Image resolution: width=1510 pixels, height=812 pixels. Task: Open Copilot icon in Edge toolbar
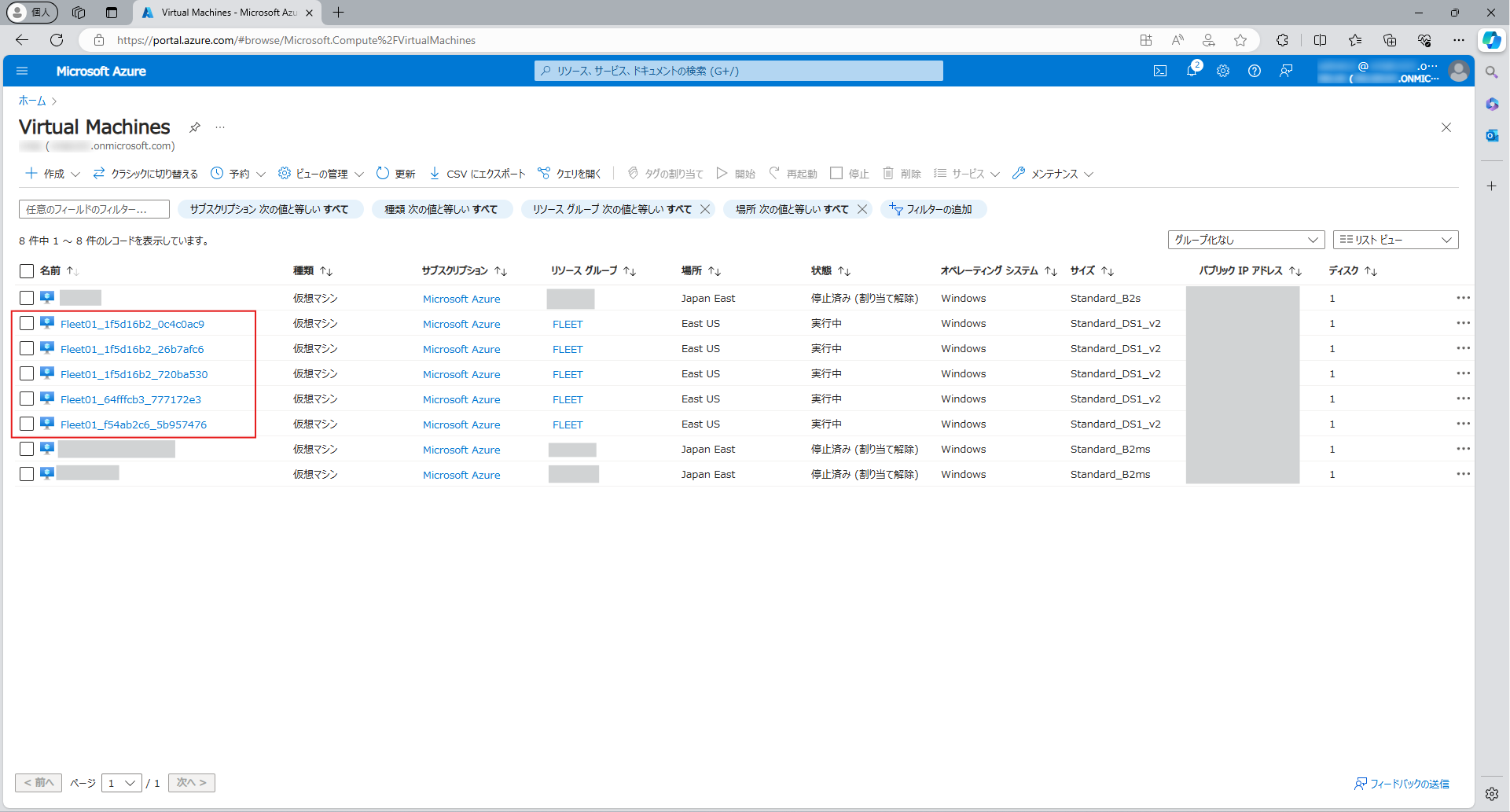1492,40
